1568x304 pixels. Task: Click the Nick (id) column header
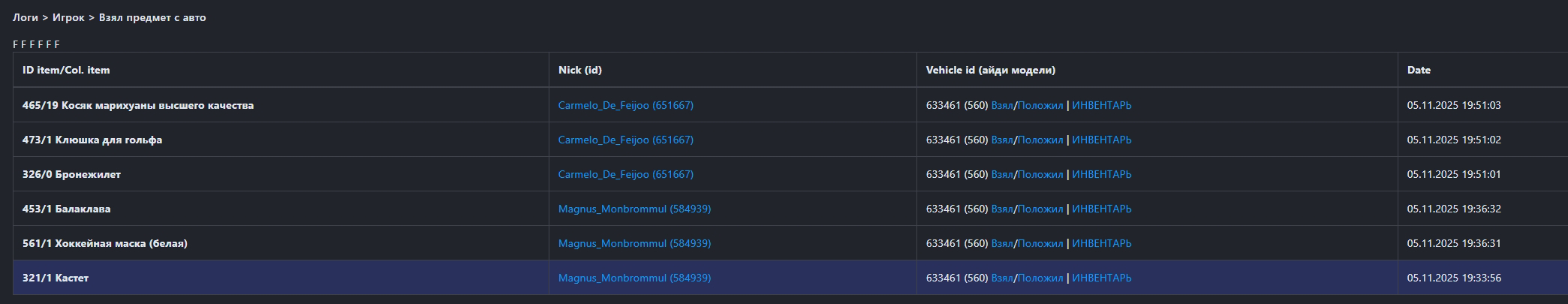579,70
